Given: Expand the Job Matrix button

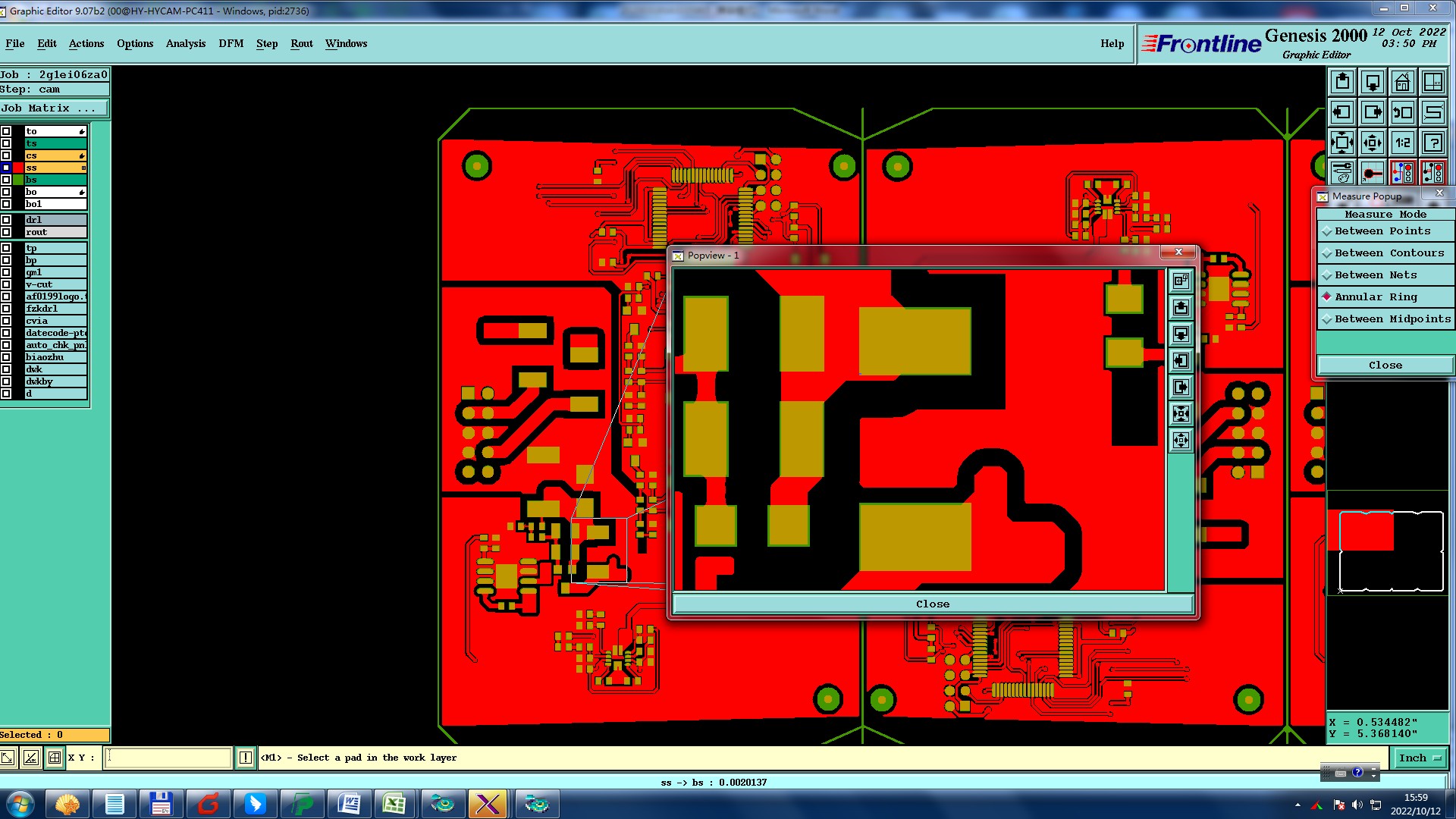Looking at the screenshot, I should tap(53, 108).
